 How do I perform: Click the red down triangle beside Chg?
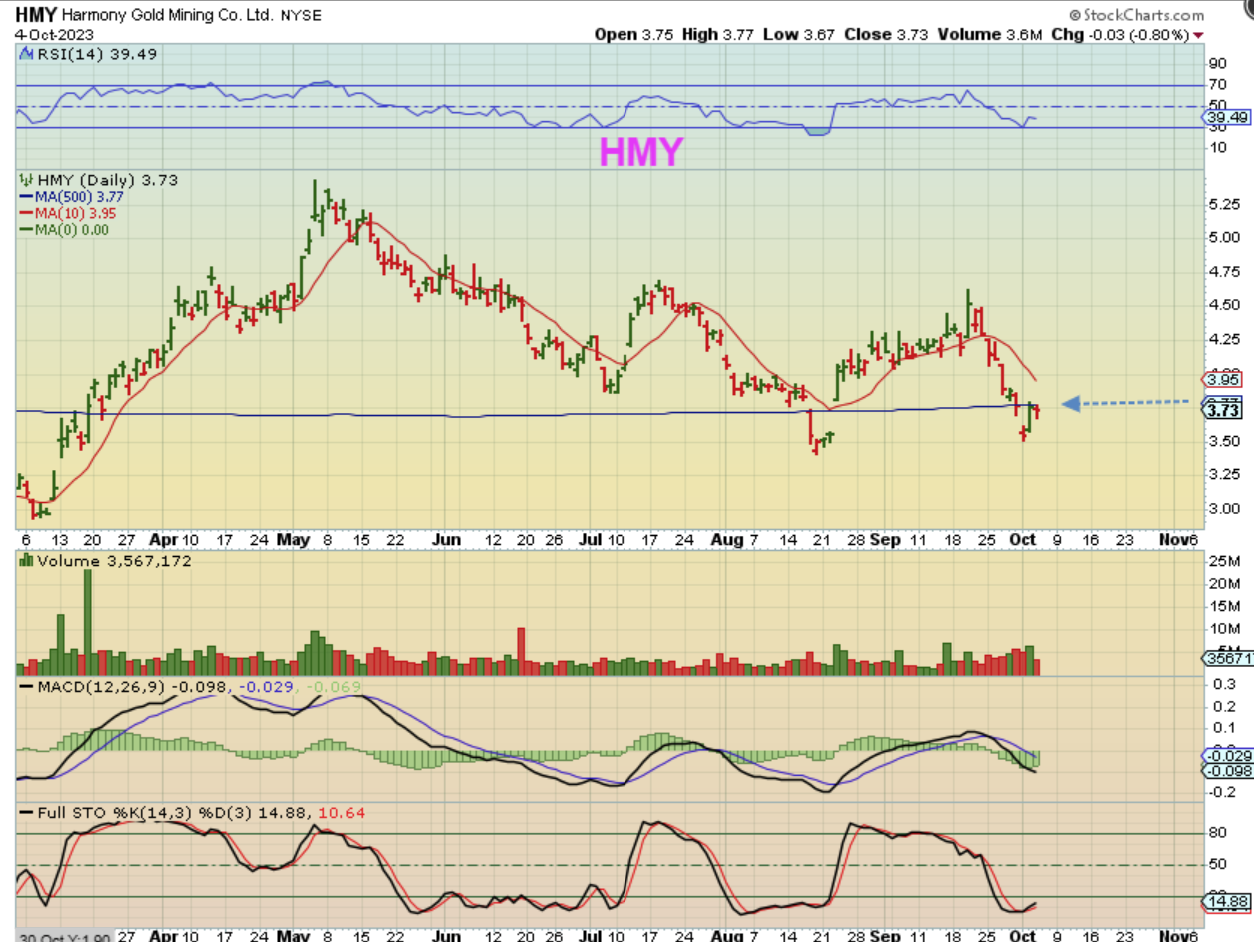click(1197, 35)
